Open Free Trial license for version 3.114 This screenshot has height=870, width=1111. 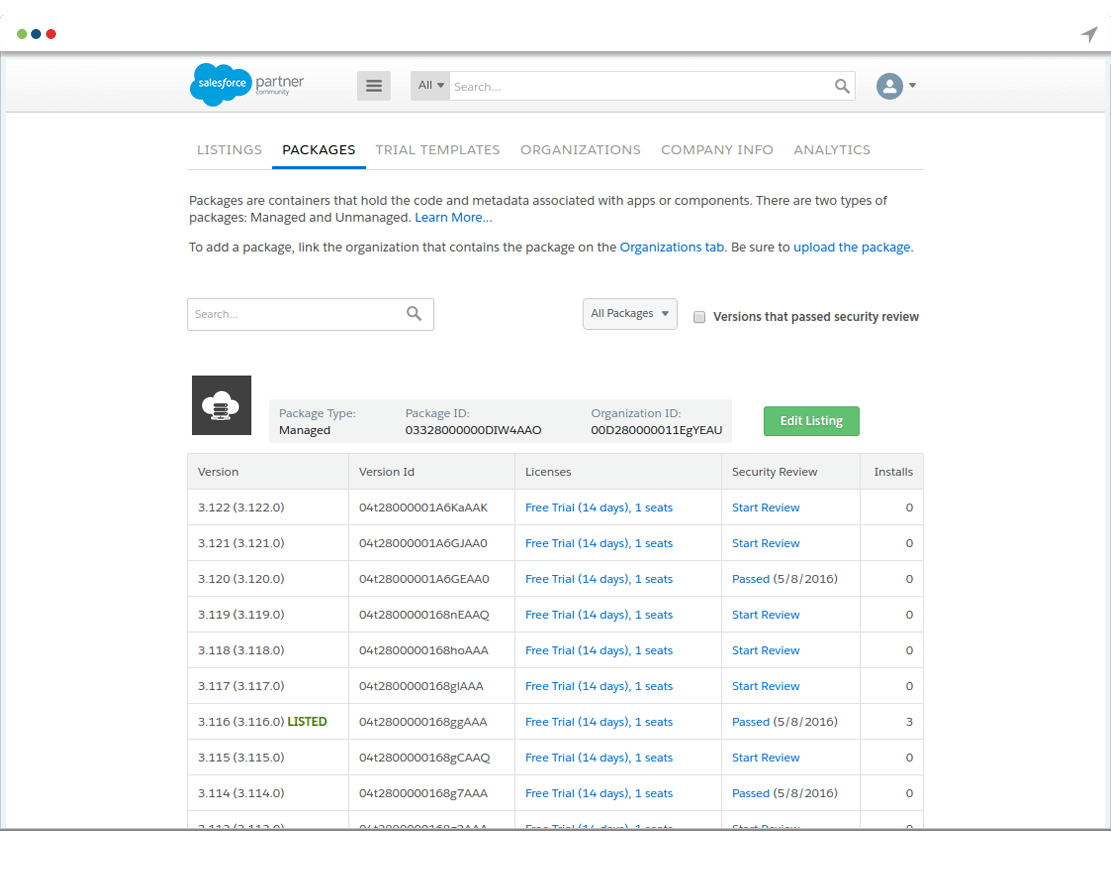point(599,793)
